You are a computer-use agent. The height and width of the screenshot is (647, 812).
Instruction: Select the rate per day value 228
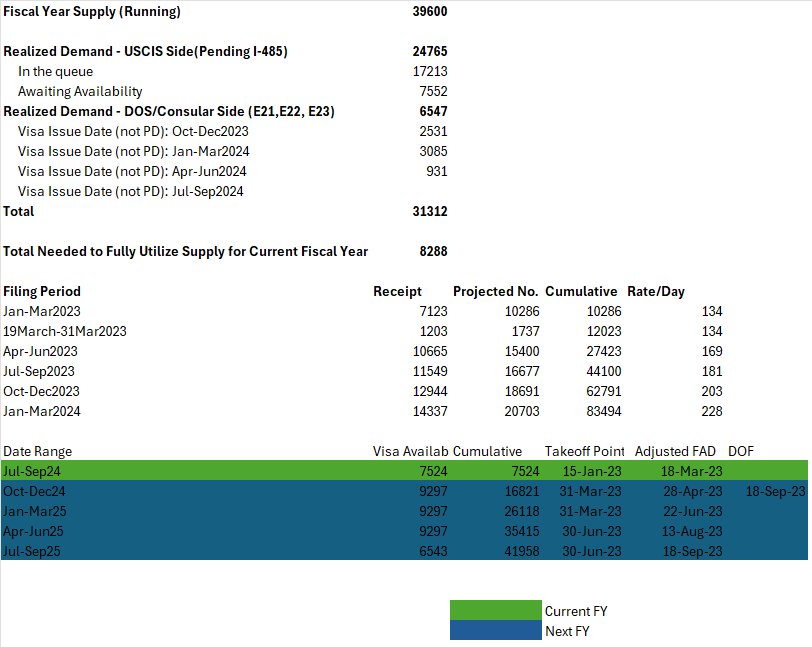pos(712,411)
